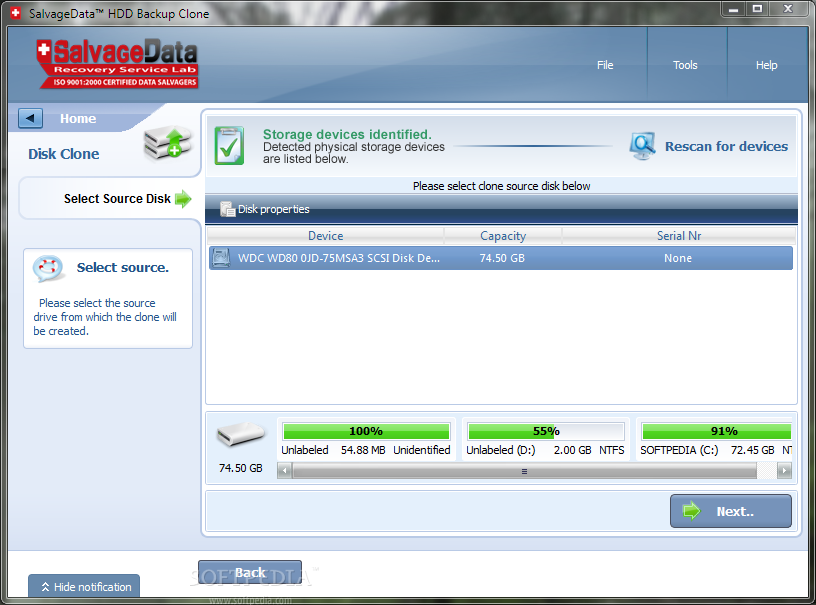Viewport: 816px width, 605px height.
Task: Click Hide notification button
Action: click(x=84, y=587)
